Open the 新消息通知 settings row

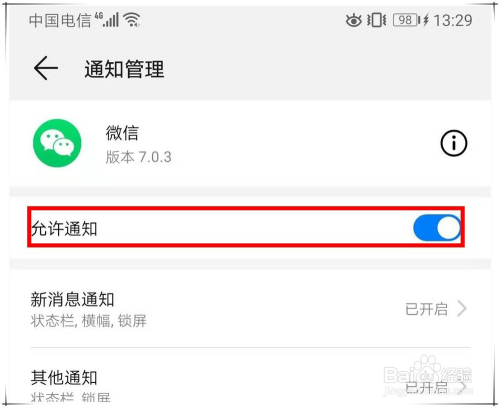pyautogui.click(x=250, y=309)
